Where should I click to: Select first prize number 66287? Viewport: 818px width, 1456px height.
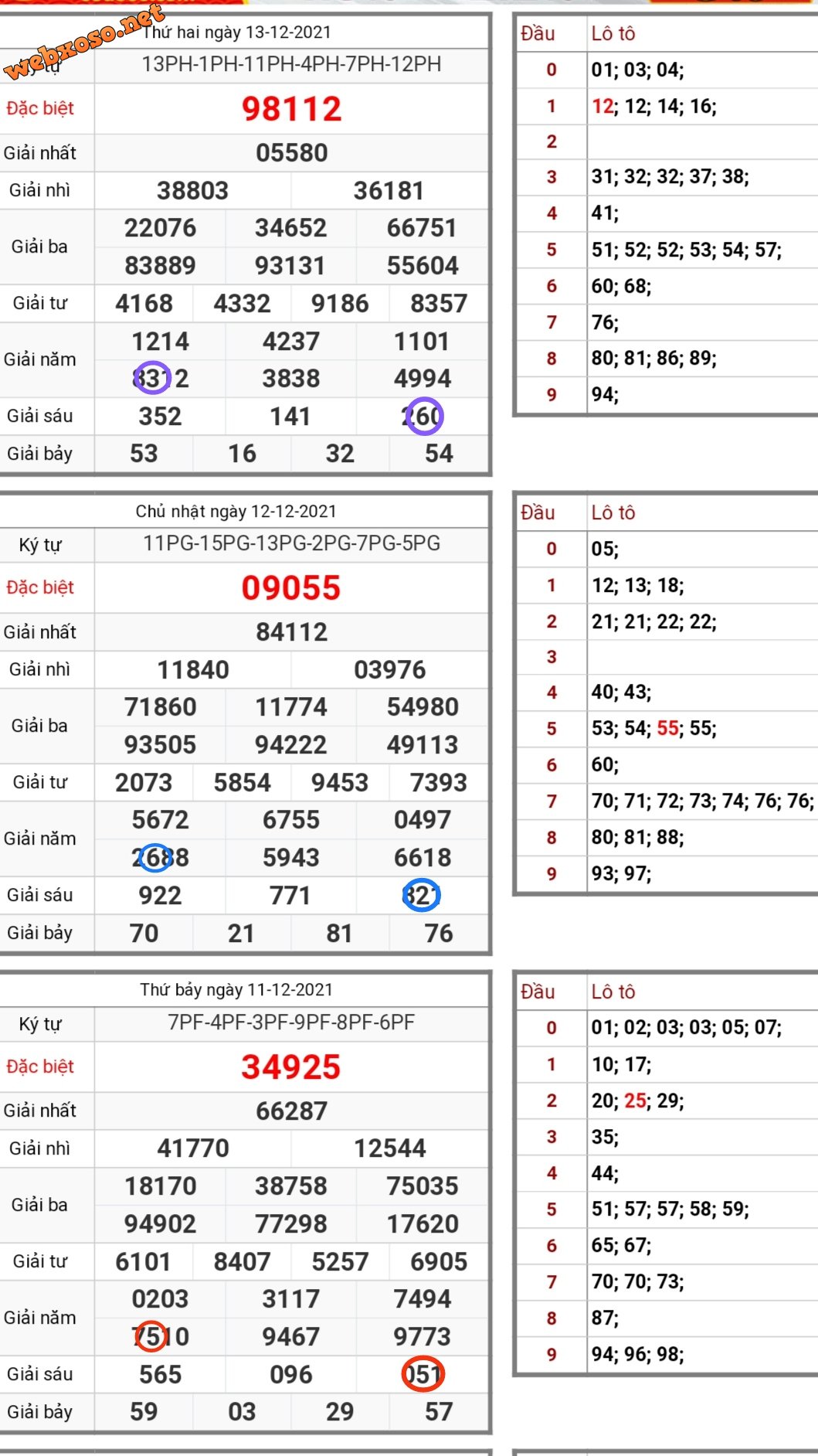pos(292,1111)
